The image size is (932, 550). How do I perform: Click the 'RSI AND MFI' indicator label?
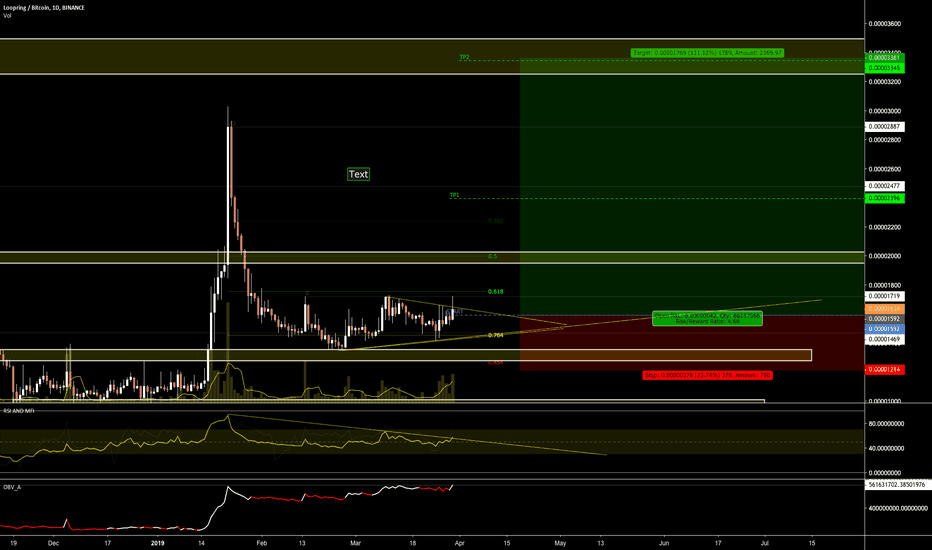[x=18, y=411]
